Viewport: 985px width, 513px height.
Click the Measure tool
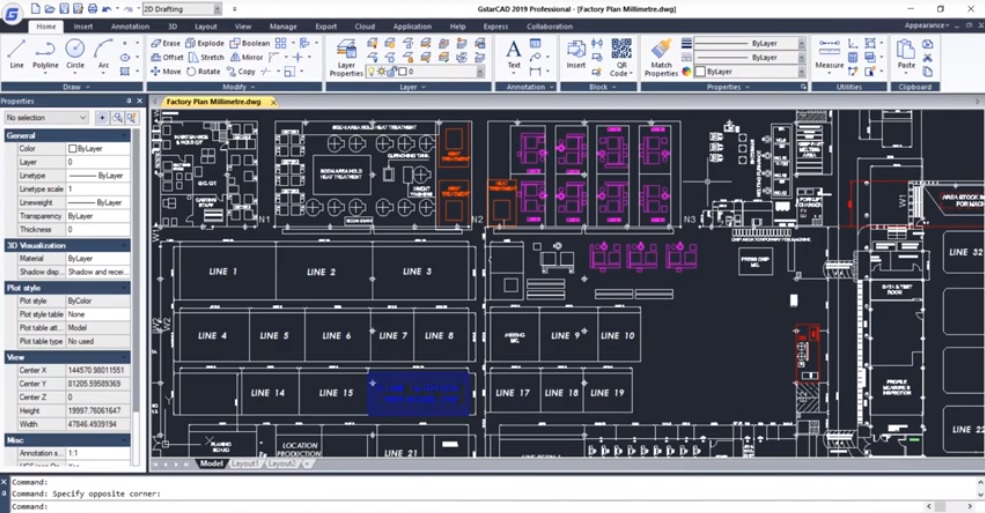coord(828,53)
